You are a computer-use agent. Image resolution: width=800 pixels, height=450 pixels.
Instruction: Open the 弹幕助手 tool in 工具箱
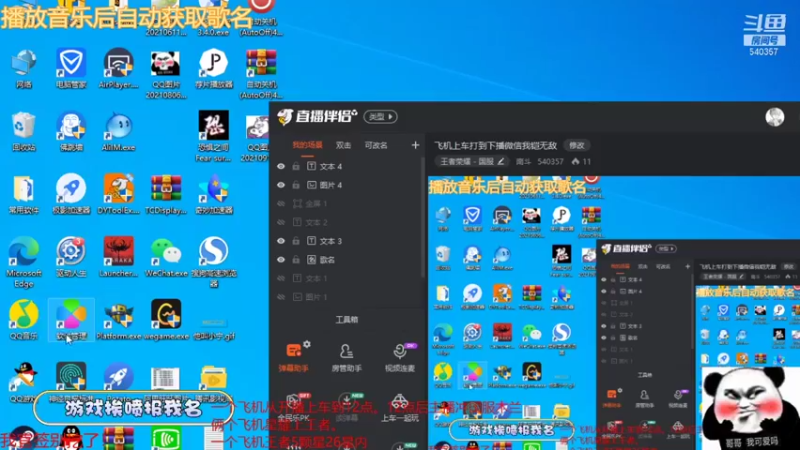(x=293, y=357)
